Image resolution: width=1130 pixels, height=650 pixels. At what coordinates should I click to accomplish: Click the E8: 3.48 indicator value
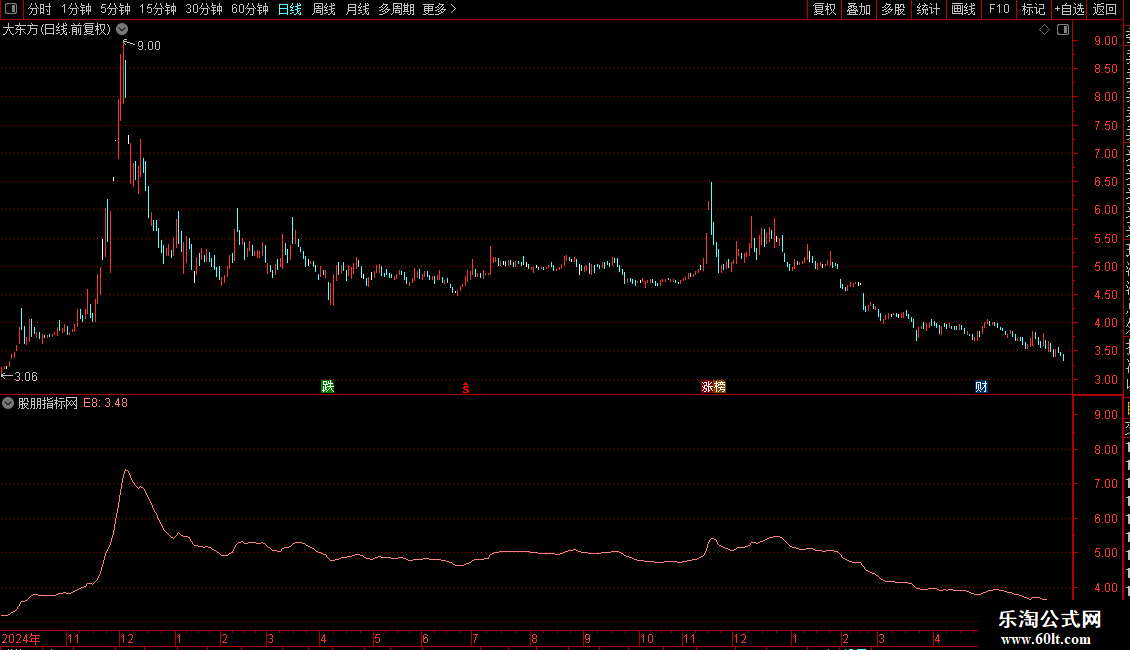[105, 404]
